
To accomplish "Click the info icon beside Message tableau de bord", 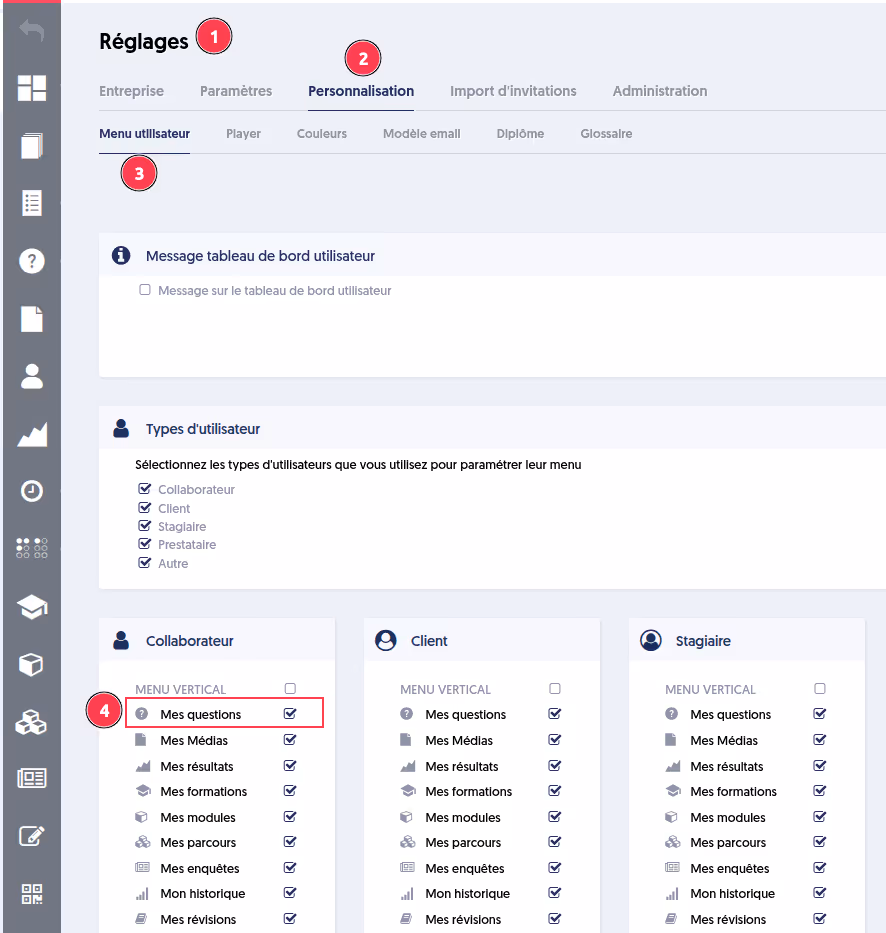I will tap(121, 255).
